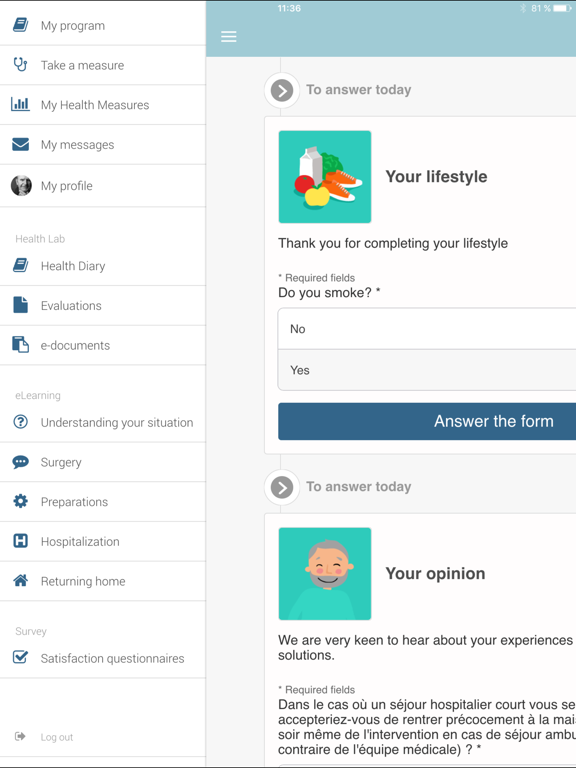The width and height of the screenshot is (576, 768).
Task: Click the envelope My messages icon
Action: [x=20, y=144]
